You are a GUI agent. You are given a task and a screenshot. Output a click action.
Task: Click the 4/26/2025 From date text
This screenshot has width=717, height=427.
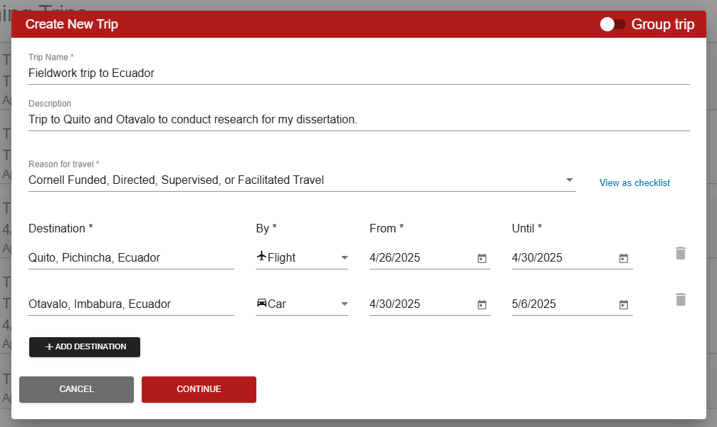(x=395, y=258)
